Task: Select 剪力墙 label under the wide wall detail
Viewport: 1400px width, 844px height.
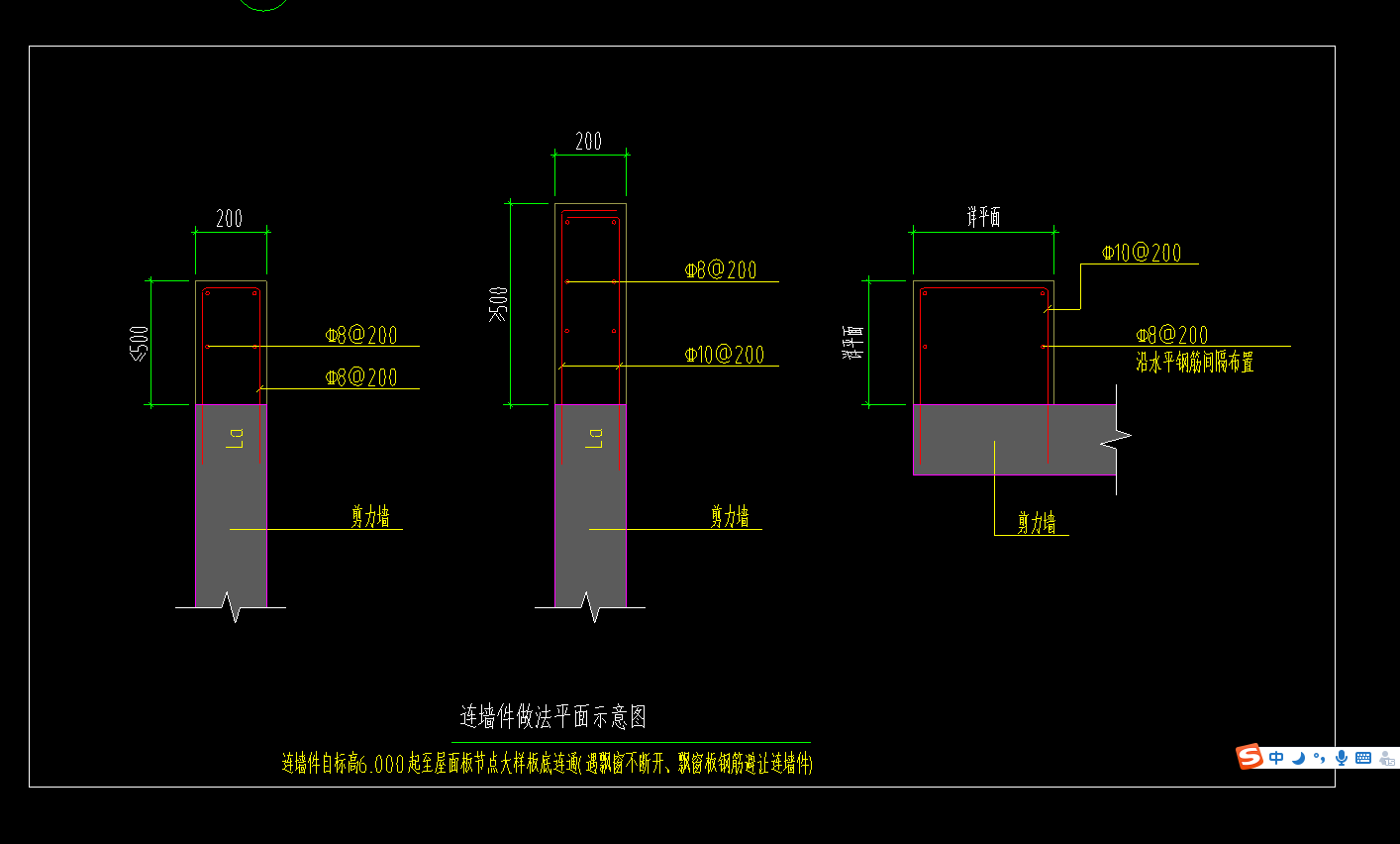Action: pos(1037,523)
